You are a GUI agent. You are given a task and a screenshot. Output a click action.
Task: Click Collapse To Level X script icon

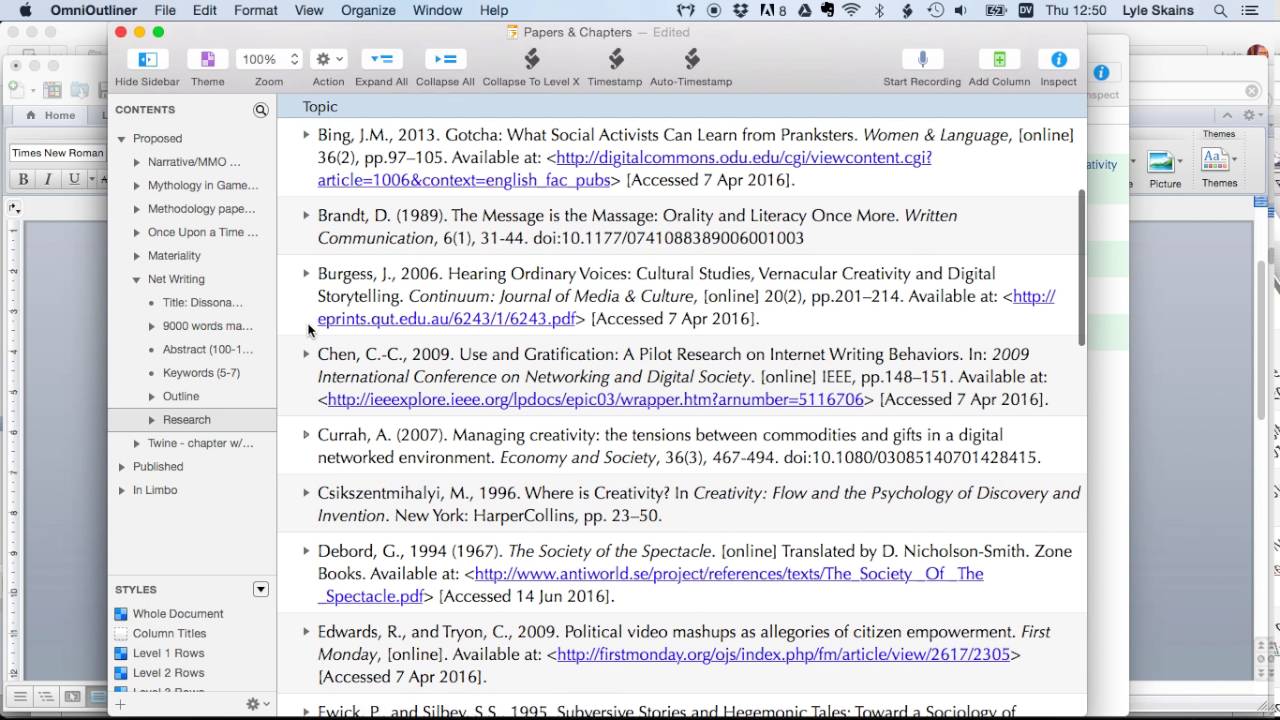pos(531,59)
